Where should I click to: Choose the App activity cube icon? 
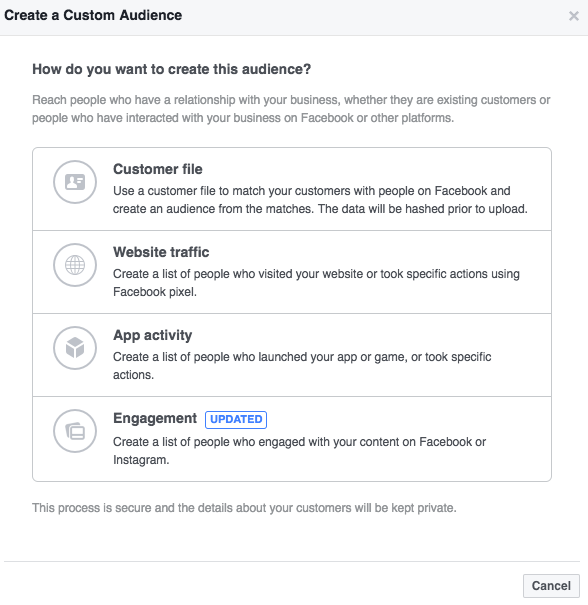[75, 348]
